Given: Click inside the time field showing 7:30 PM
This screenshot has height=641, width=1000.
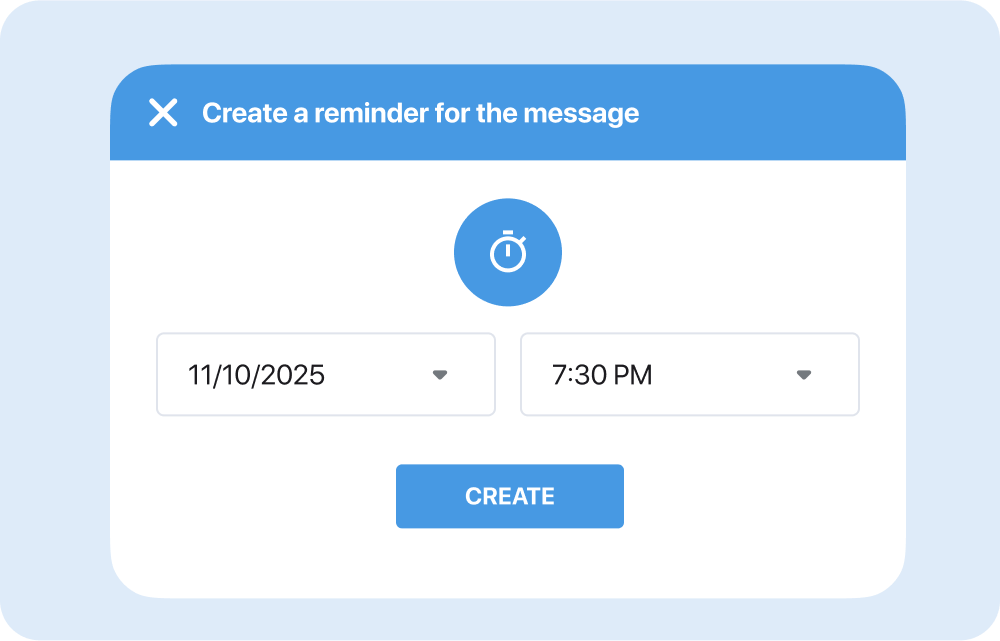Looking at the screenshot, I should click(x=689, y=375).
